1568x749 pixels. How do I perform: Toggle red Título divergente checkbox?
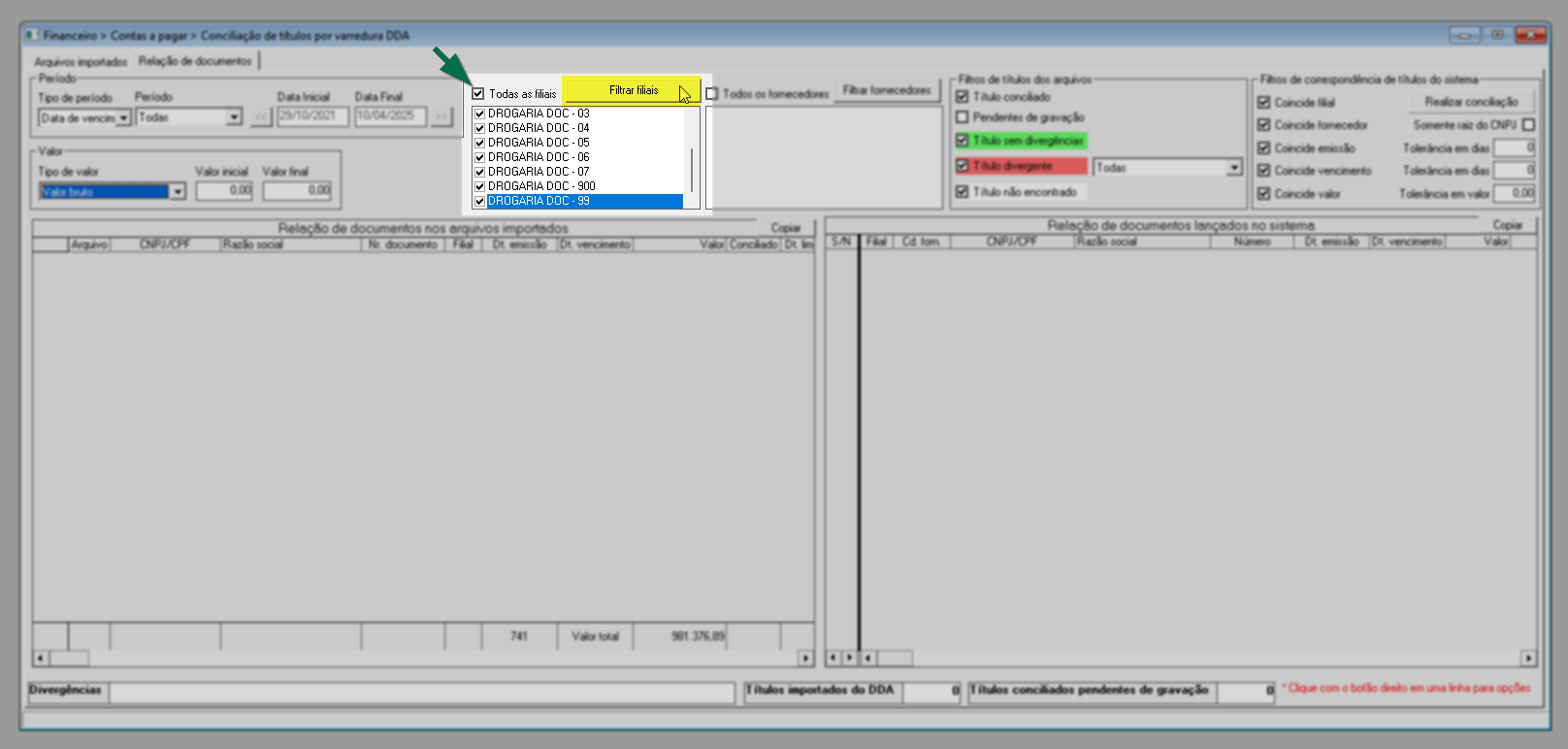963,166
